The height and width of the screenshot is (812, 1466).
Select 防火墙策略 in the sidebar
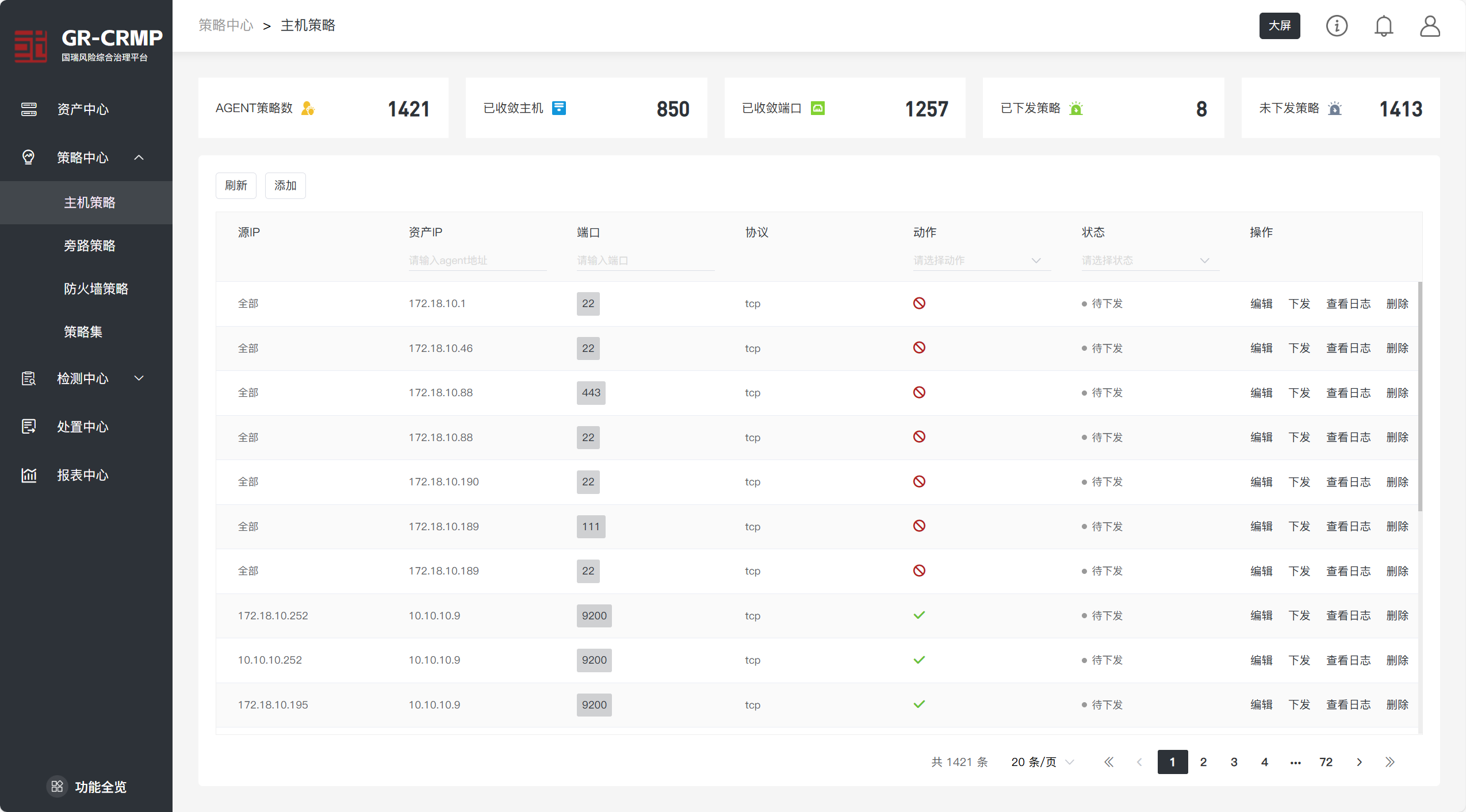click(x=96, y=289)
